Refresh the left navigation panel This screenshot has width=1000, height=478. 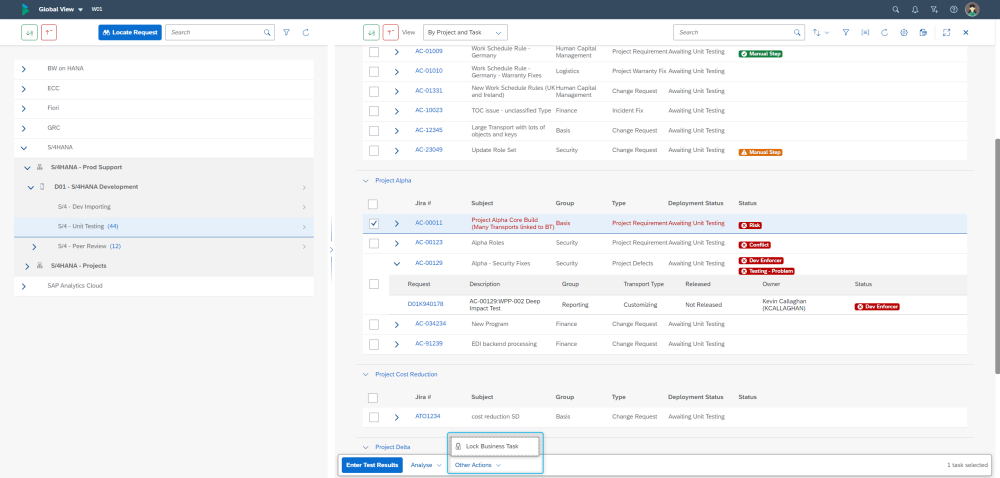pos(305,32)
